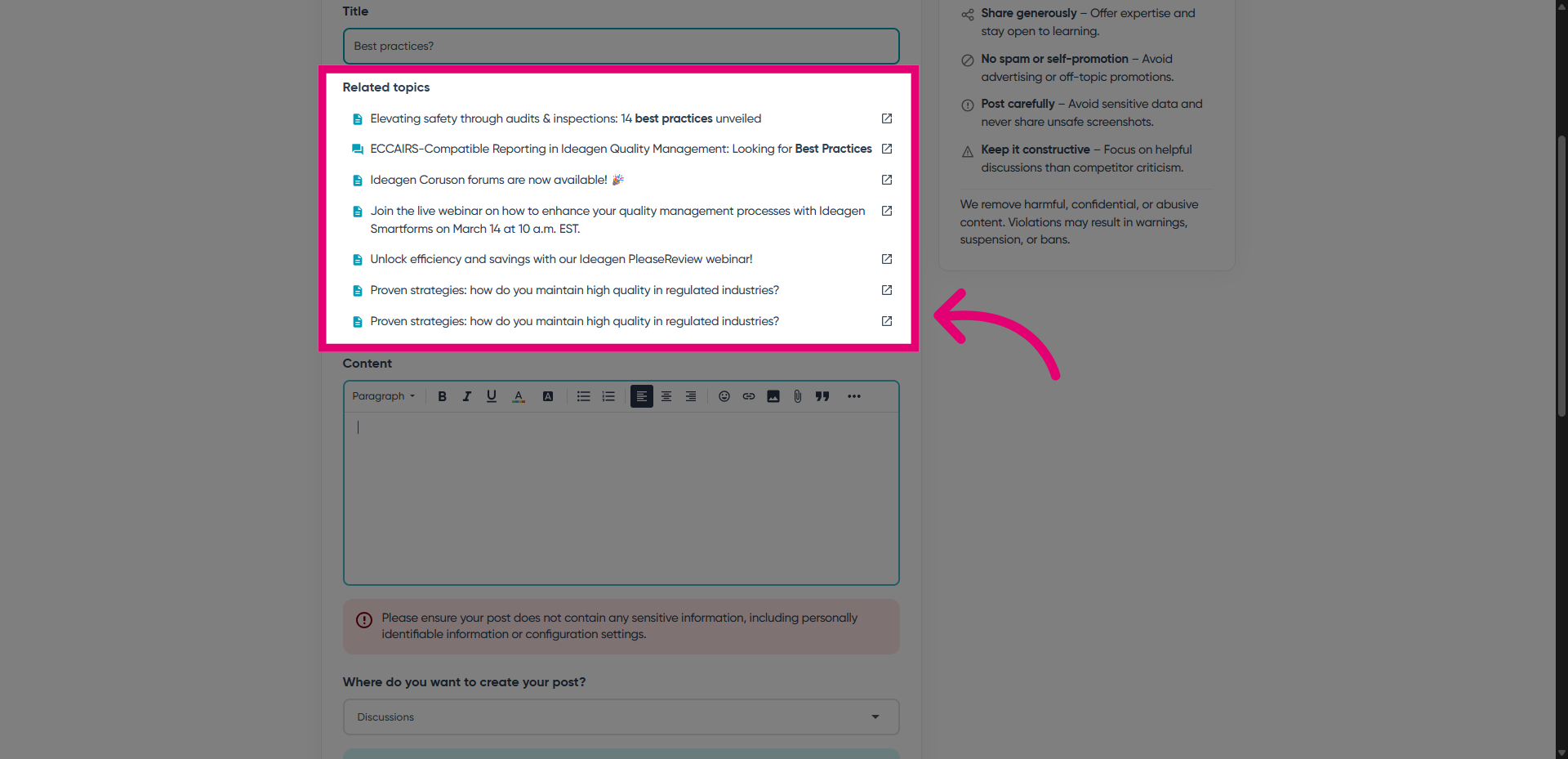Click the Title input containing 'Best practices?'
Screen dimensions: 1568x759
click(x=621, y=47)
